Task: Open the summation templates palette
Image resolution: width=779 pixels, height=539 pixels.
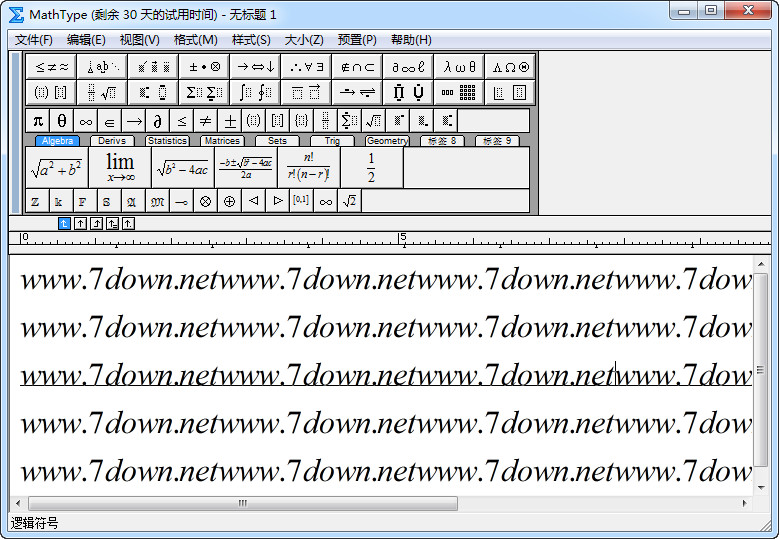Action: point(203,93)
